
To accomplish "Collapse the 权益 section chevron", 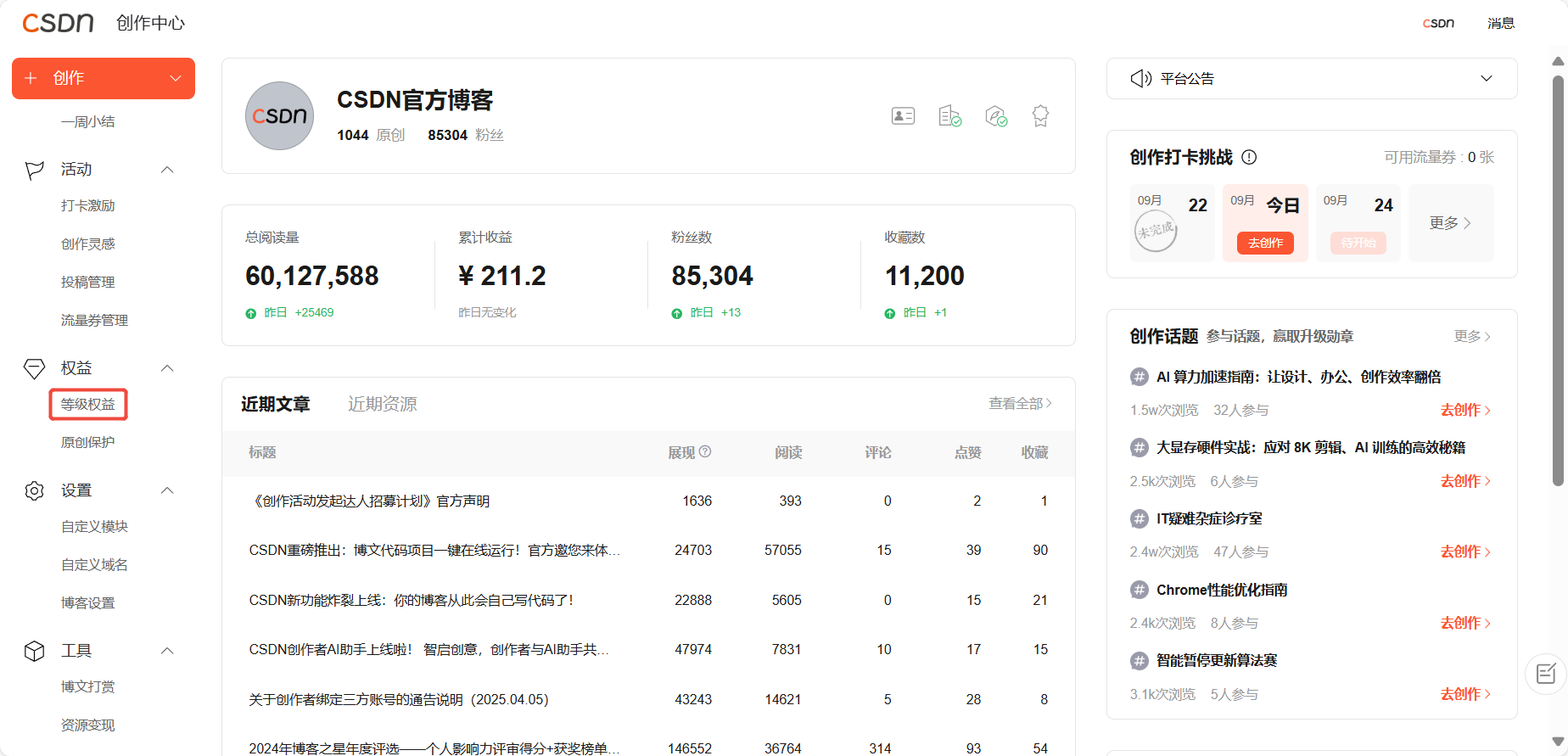I will coord(167,368).
